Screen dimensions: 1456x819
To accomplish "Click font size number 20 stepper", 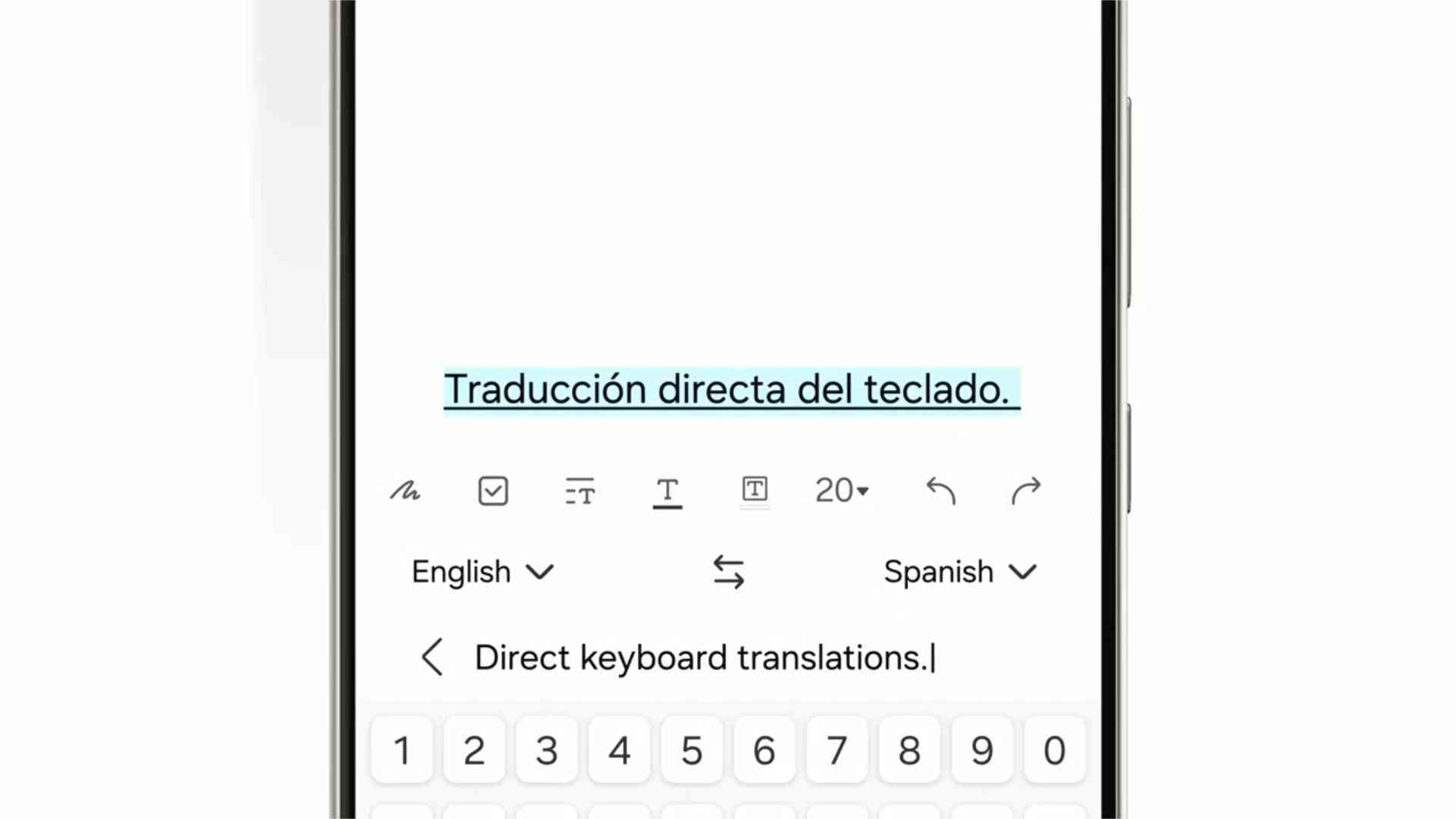I will coord(840,491).
